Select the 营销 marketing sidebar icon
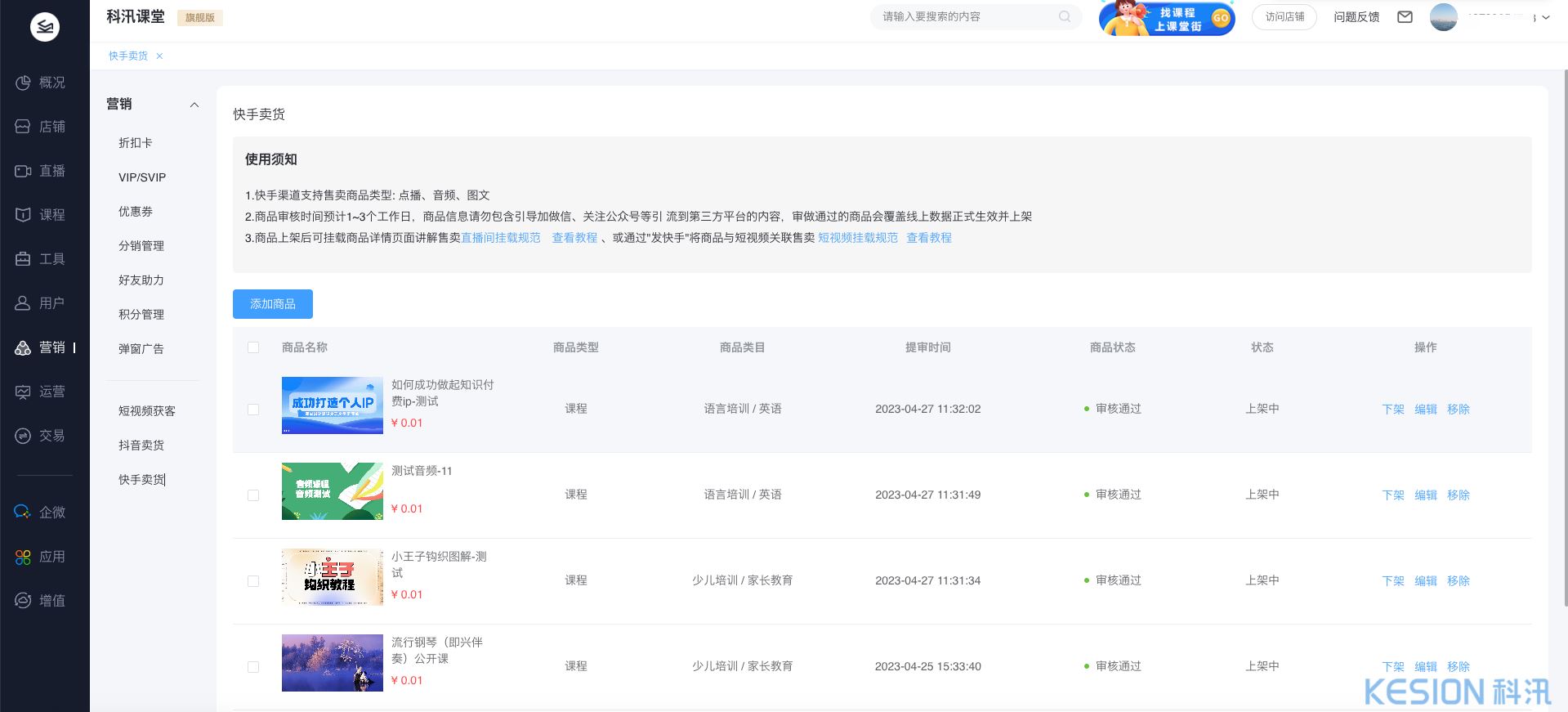1568x712 pixels. pos(23,347)
